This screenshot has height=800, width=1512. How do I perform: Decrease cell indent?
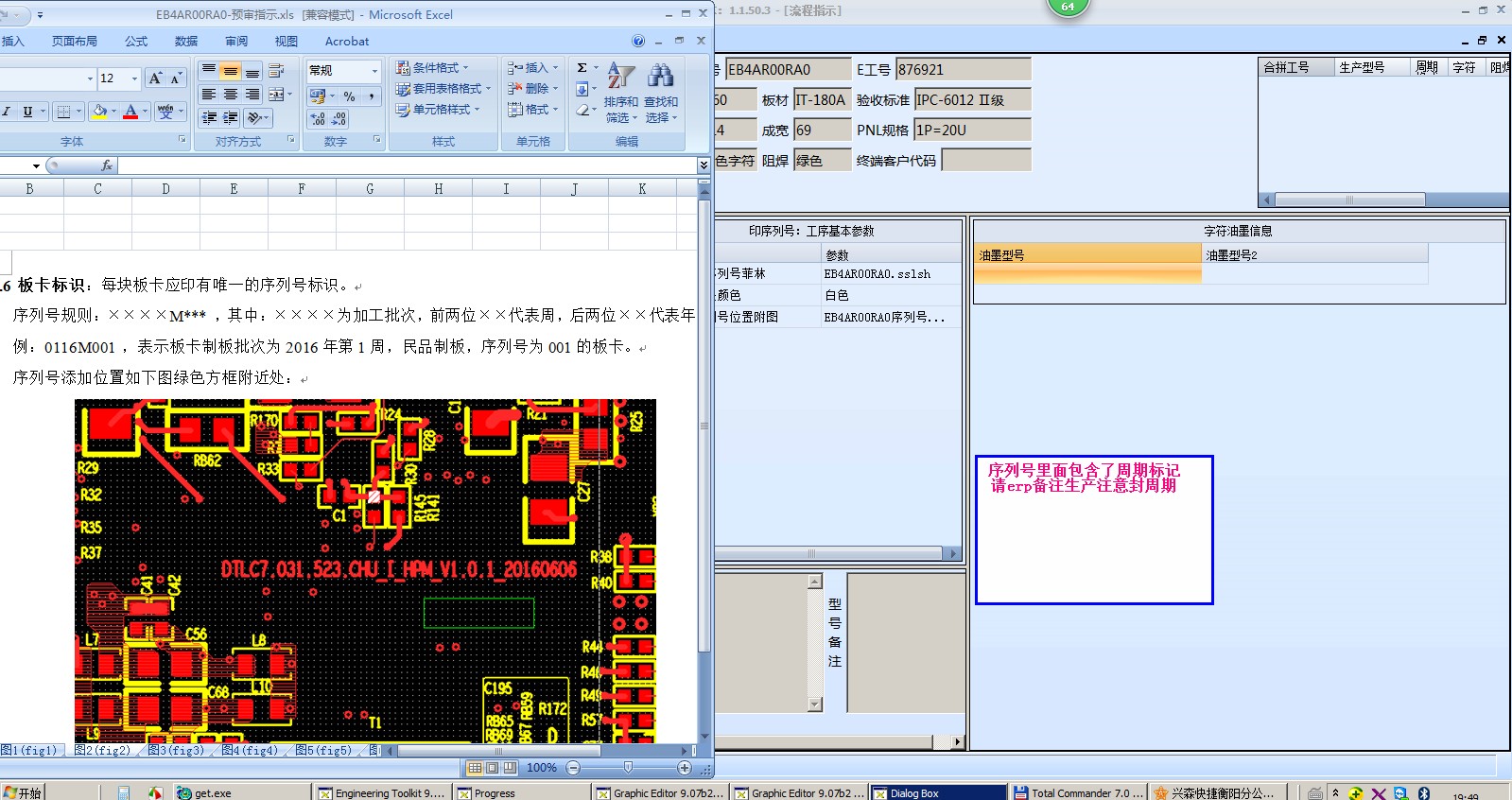tap(209, 118)
